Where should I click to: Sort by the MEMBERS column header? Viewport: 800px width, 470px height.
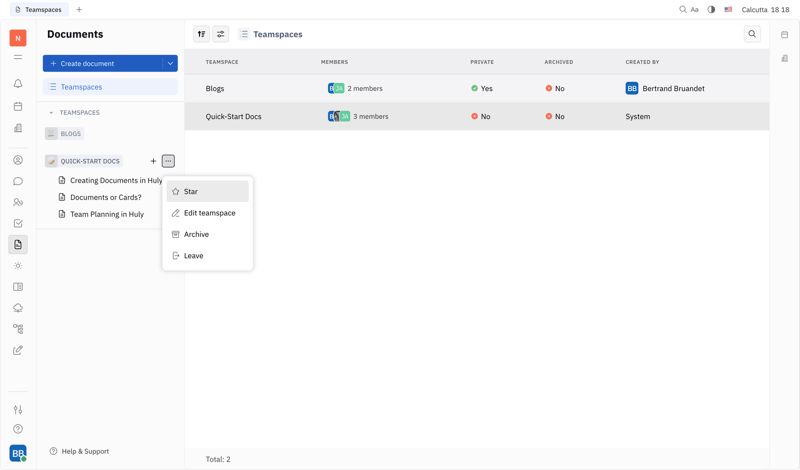point(334,62)
